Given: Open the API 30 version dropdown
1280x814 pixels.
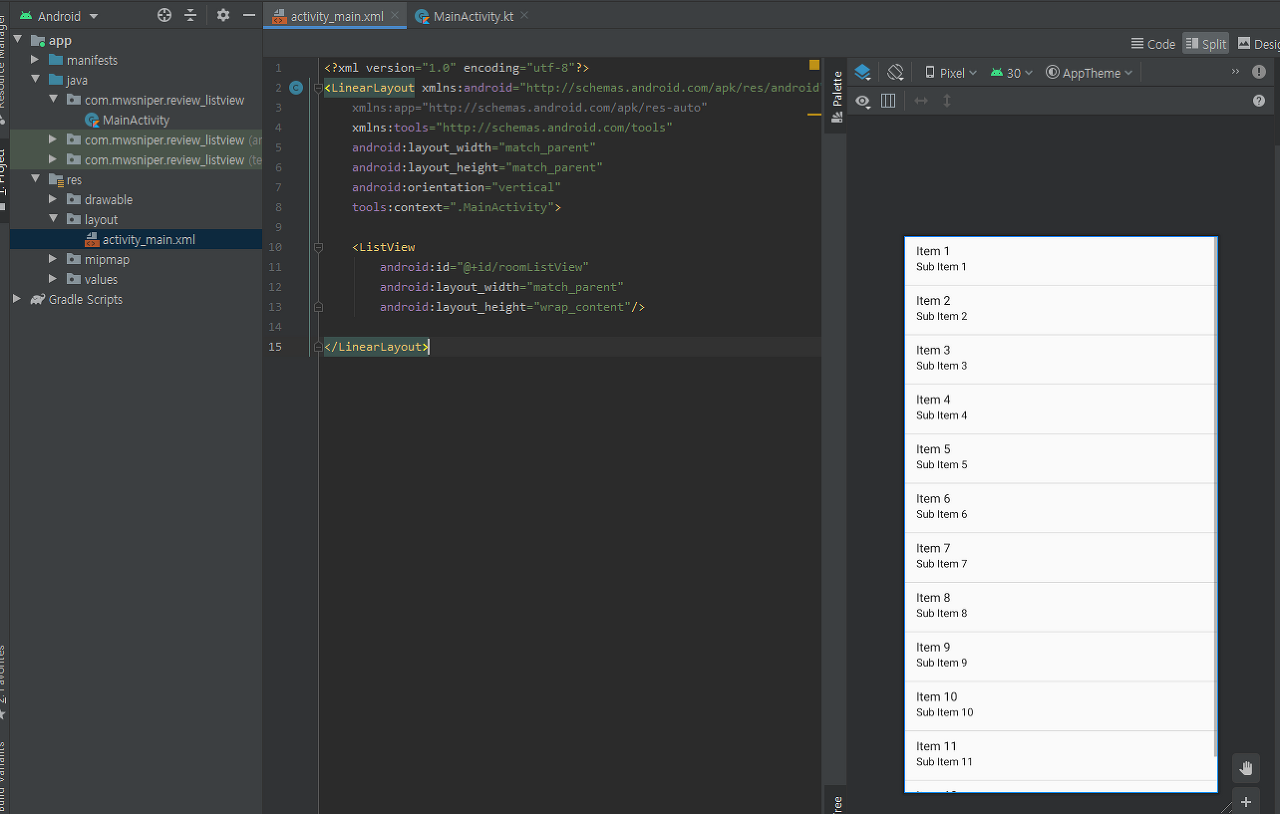Looking at the screenshot, I should click(x=1012, y=73).
